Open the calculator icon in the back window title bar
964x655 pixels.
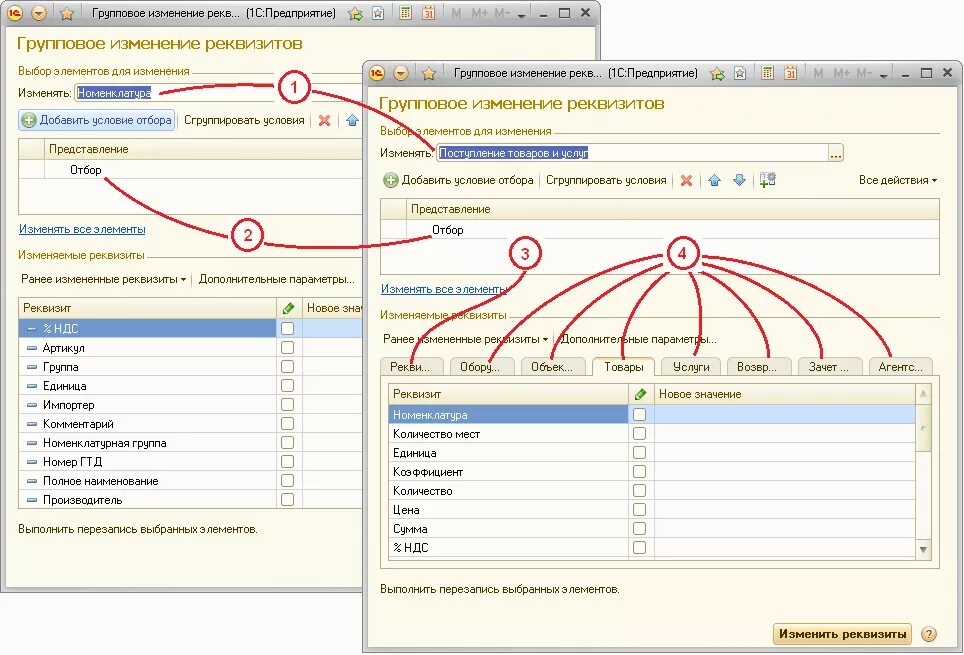tap(405, 13)
